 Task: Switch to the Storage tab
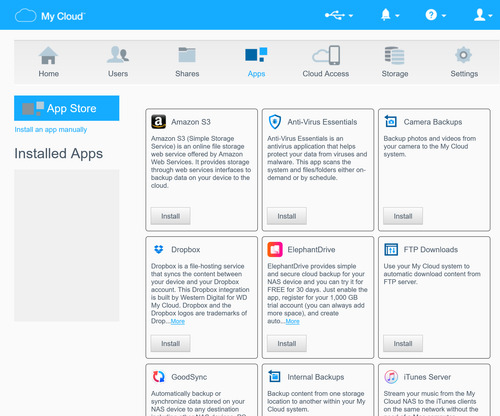[x=395, y=62]
